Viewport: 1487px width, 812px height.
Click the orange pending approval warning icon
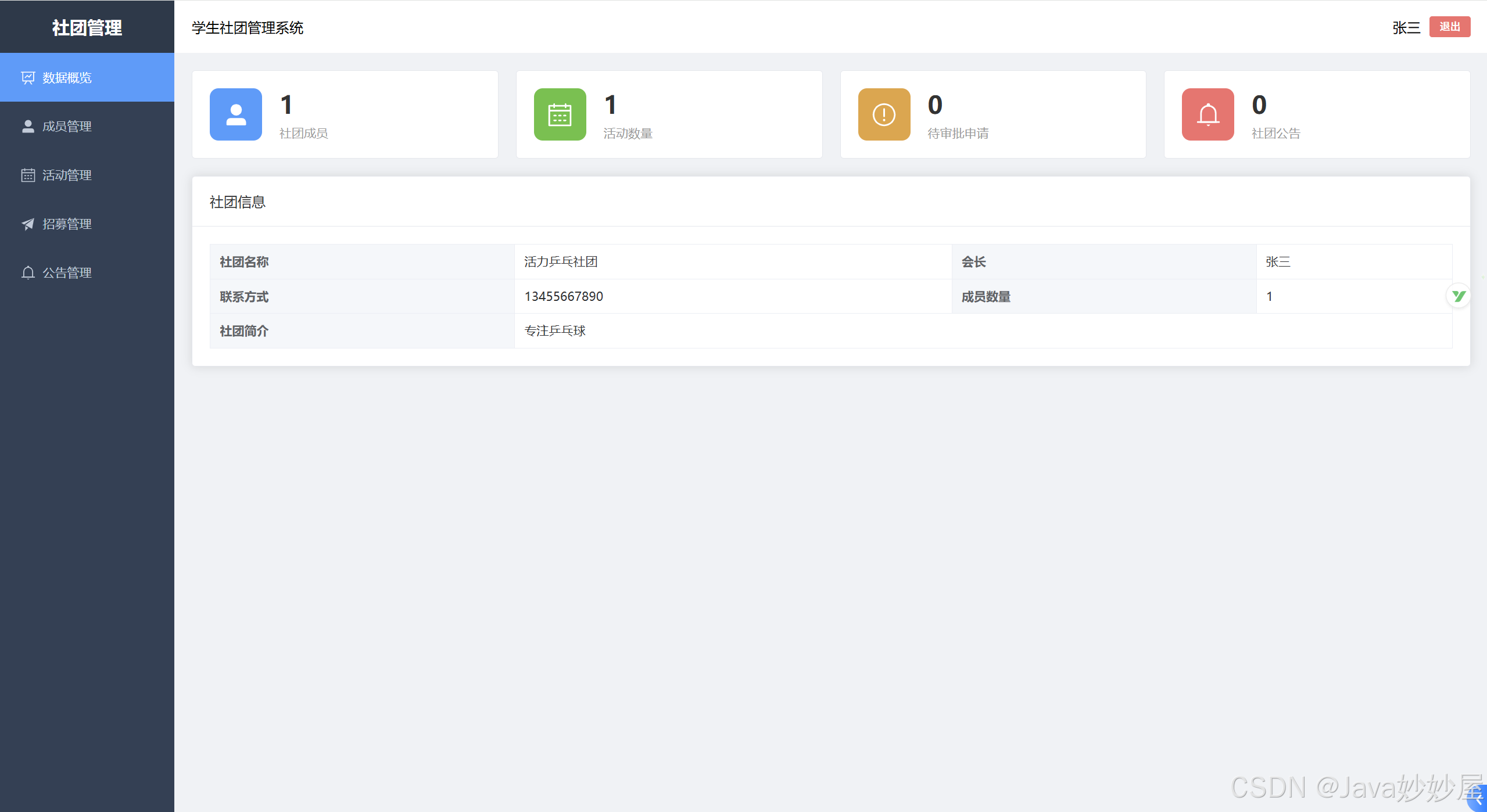coord(884,114)
